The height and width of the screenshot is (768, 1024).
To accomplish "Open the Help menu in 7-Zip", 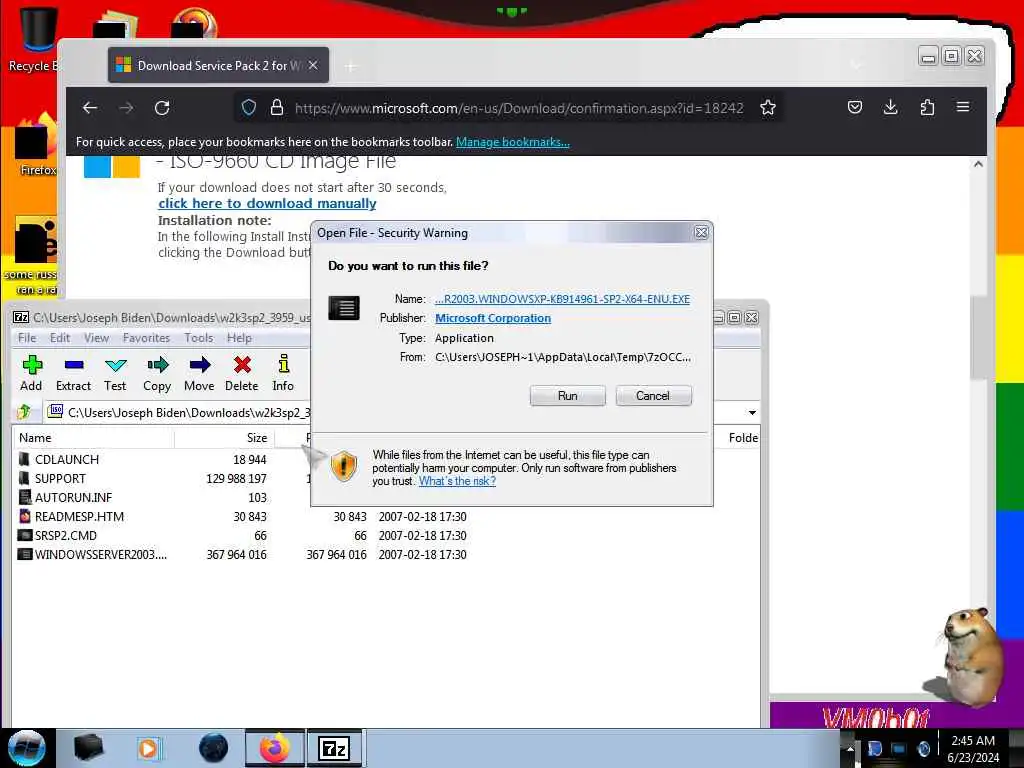I will click(239, 338).
